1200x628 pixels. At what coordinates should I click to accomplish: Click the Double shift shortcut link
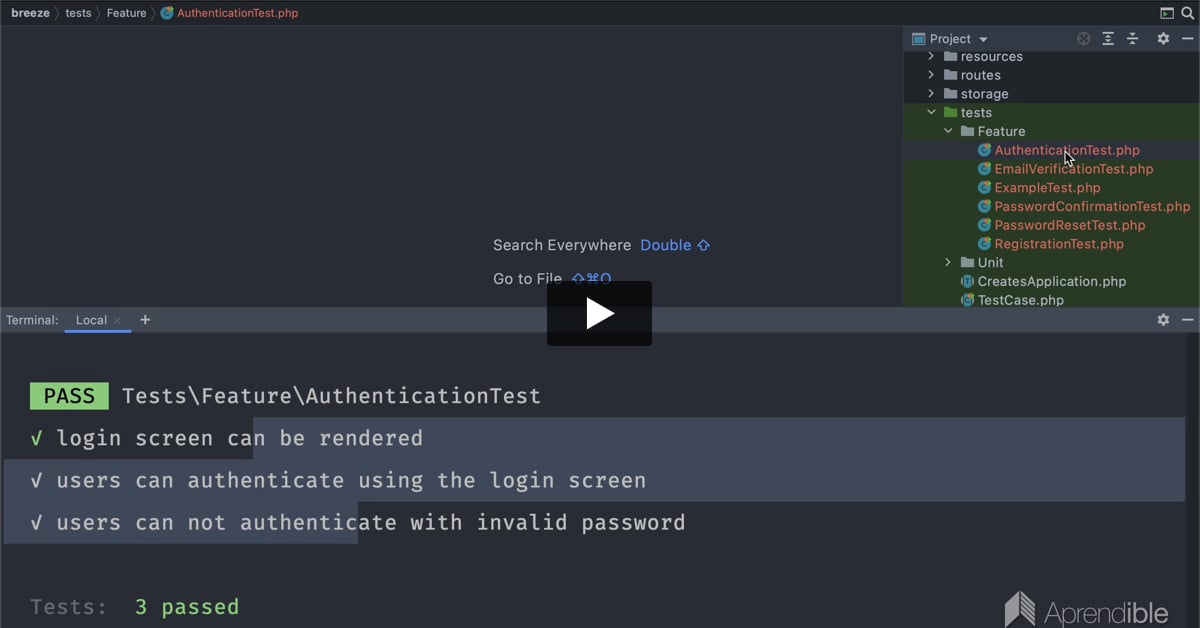(x=675, y=245)
